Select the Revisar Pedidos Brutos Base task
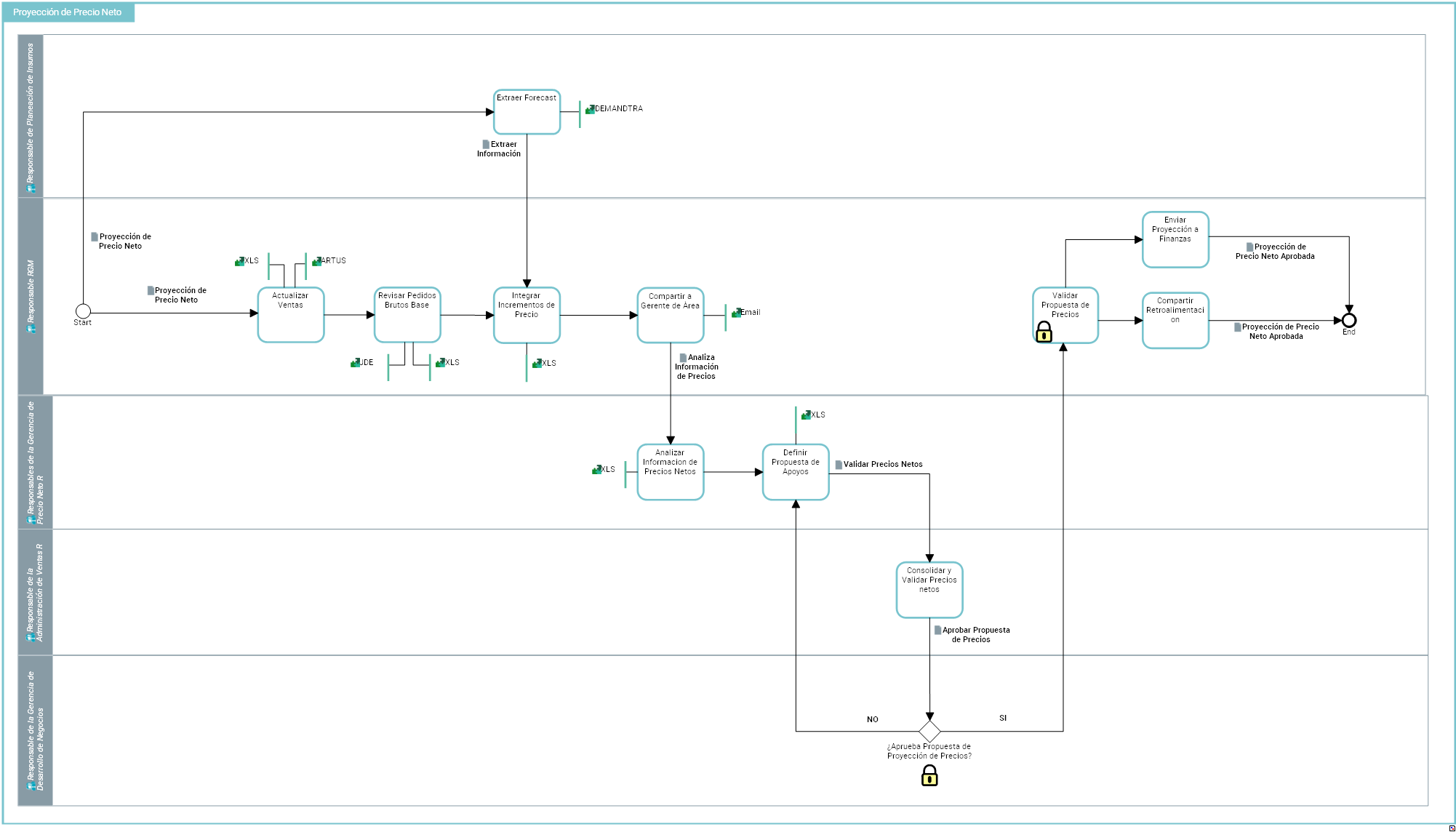This screenshot has height=832, width=1456. pyautogui.click(x=407, y=315)
